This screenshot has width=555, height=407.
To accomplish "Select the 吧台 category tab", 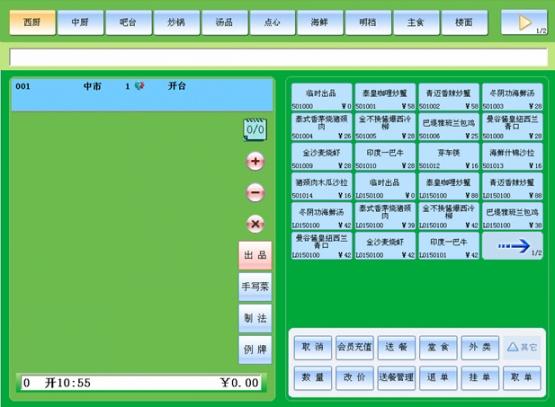I will (x=128, y=23).
